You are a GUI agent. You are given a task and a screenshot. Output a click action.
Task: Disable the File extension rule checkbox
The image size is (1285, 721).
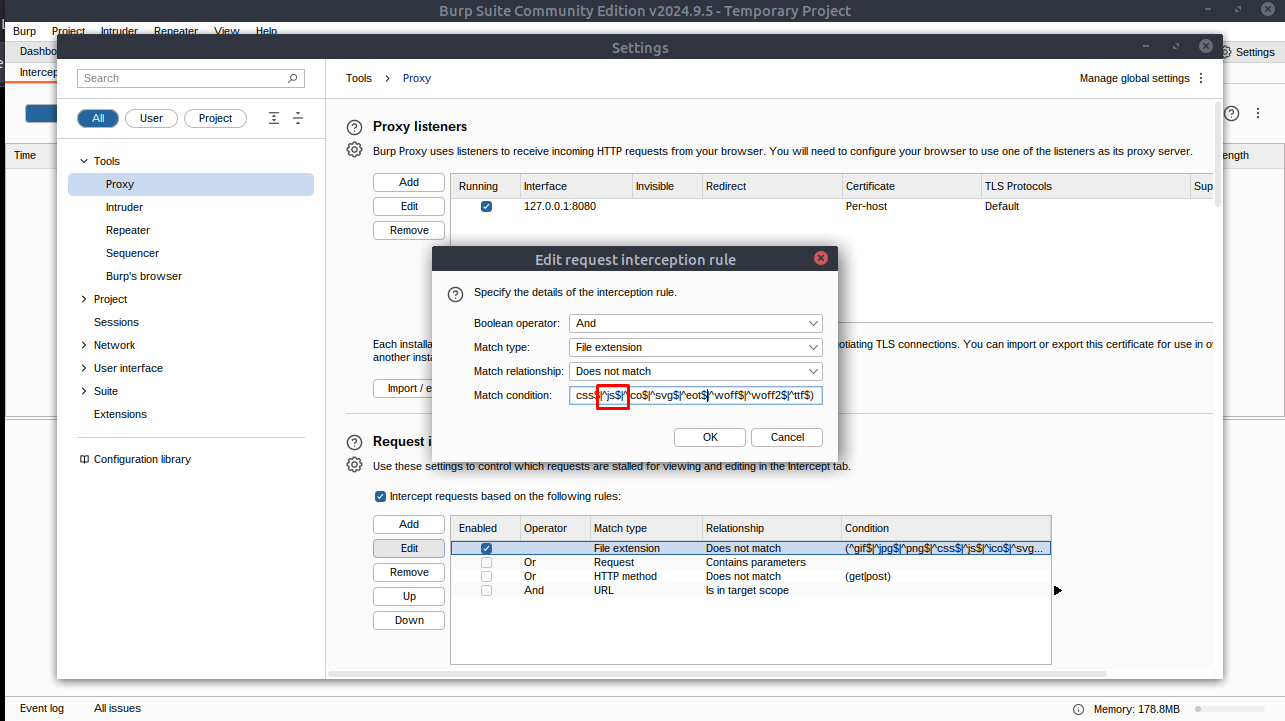coord(486,549)
